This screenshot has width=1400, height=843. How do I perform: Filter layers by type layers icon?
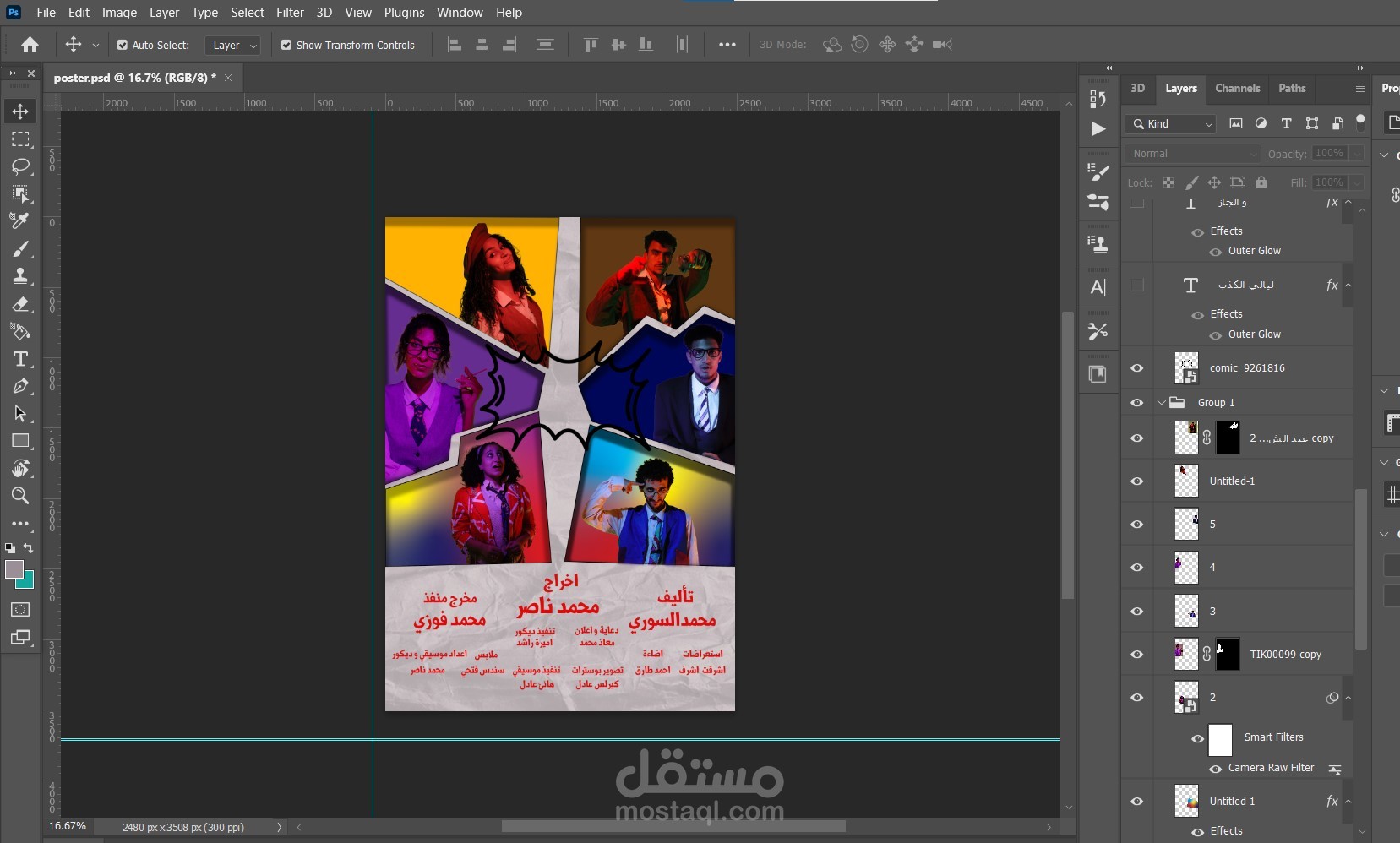coord(1286,123)
